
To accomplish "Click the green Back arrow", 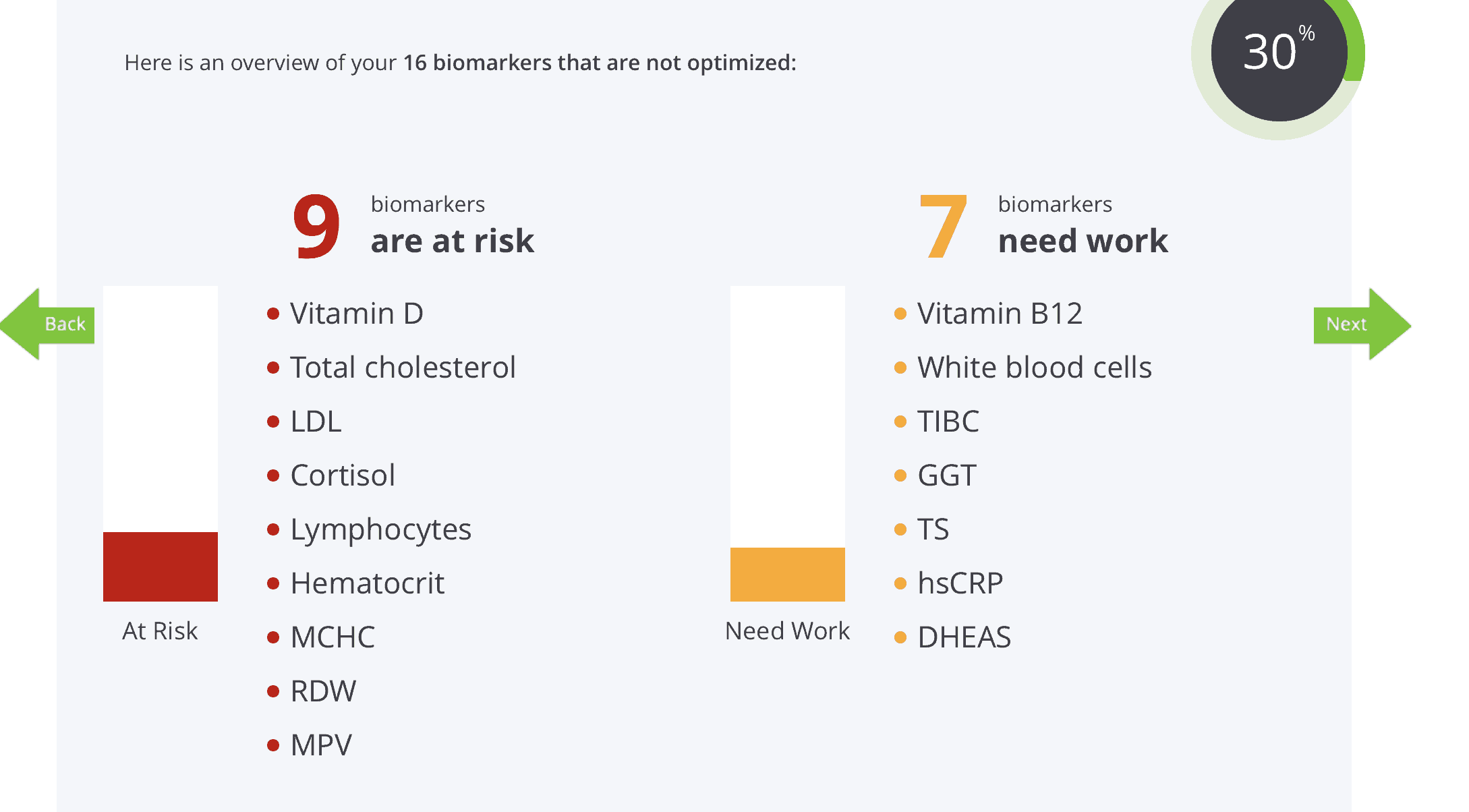I will click(47, 324).
